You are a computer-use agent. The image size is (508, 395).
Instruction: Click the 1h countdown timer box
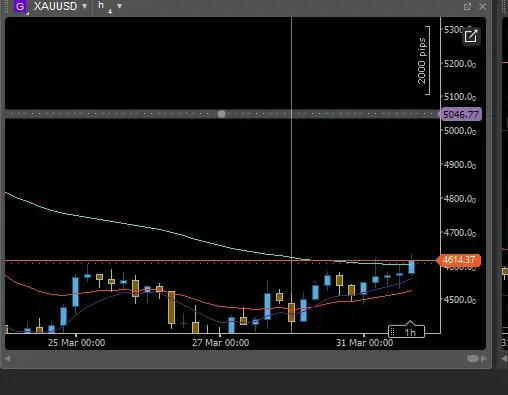(406, 332)
